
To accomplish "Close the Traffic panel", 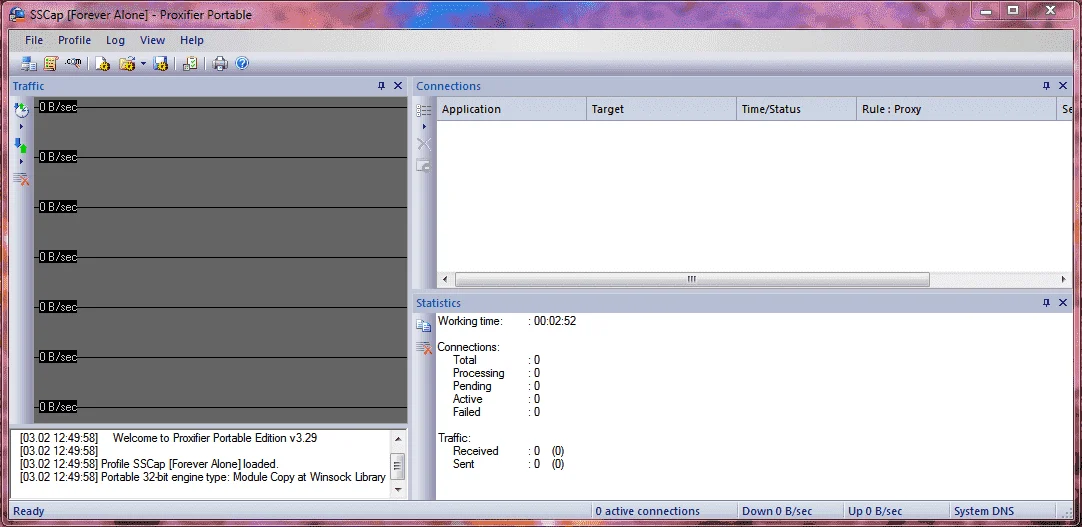I will point(397,86).
